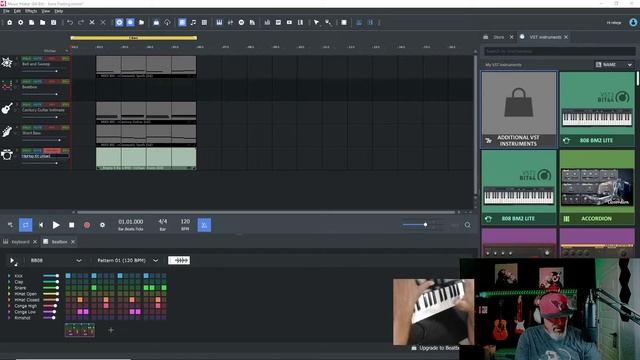Open the Pattern 01 (120 BPM) dropdown
640x360 pixels.
pyautogui.click(x=127, y=260)
